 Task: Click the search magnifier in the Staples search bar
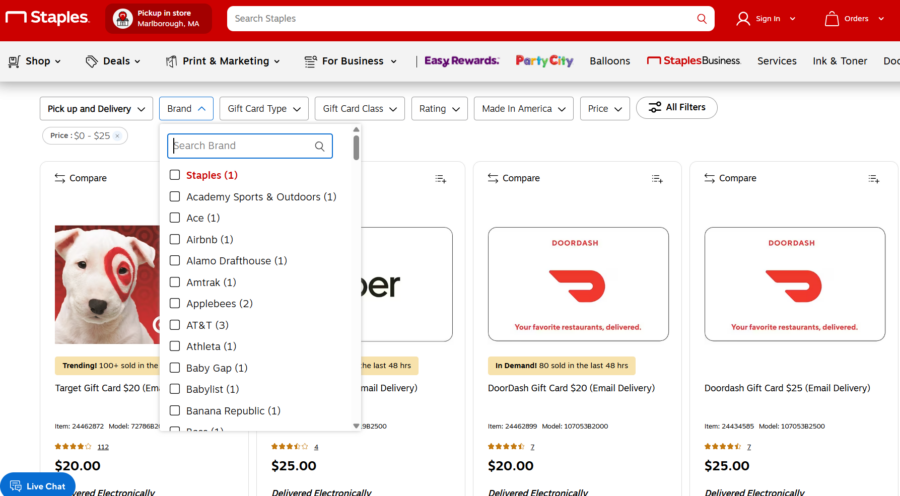pyautogui.click(x=701, y=19)
